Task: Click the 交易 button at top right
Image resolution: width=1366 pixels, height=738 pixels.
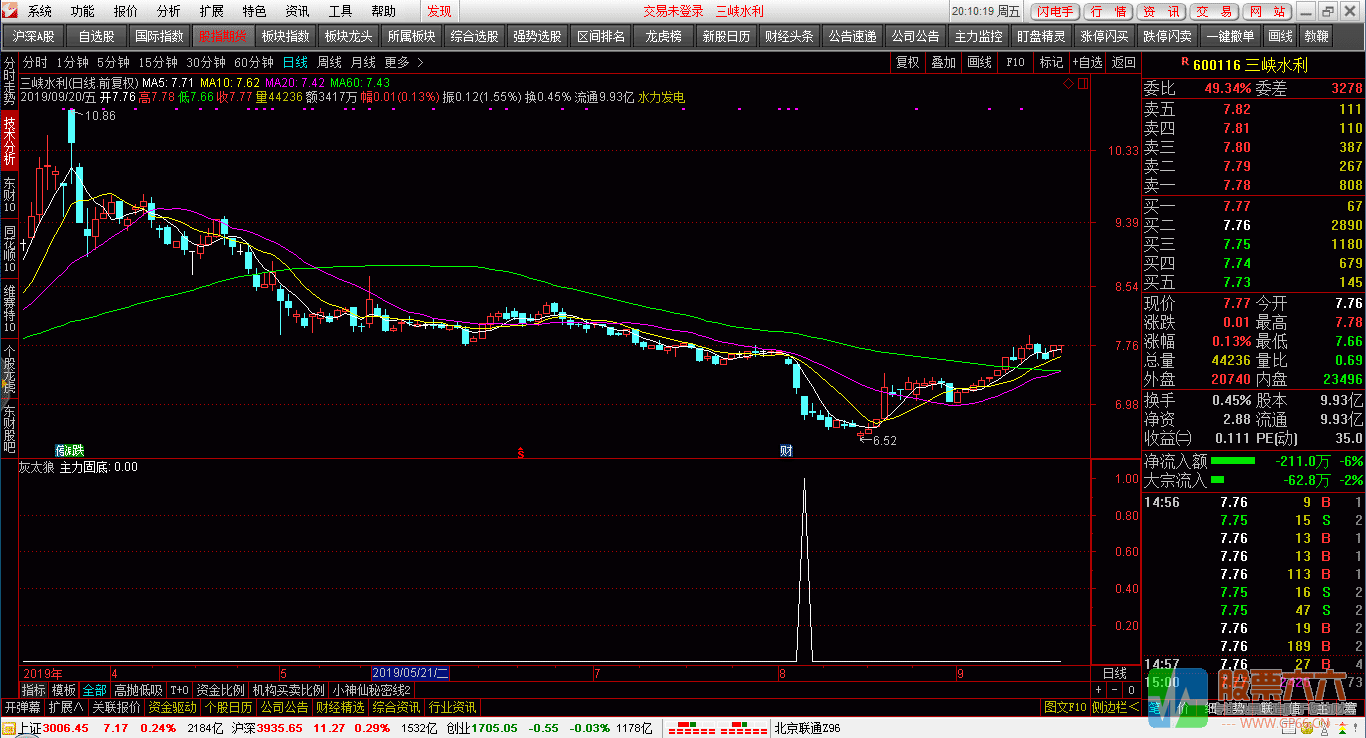Action: click(1214, 11)
